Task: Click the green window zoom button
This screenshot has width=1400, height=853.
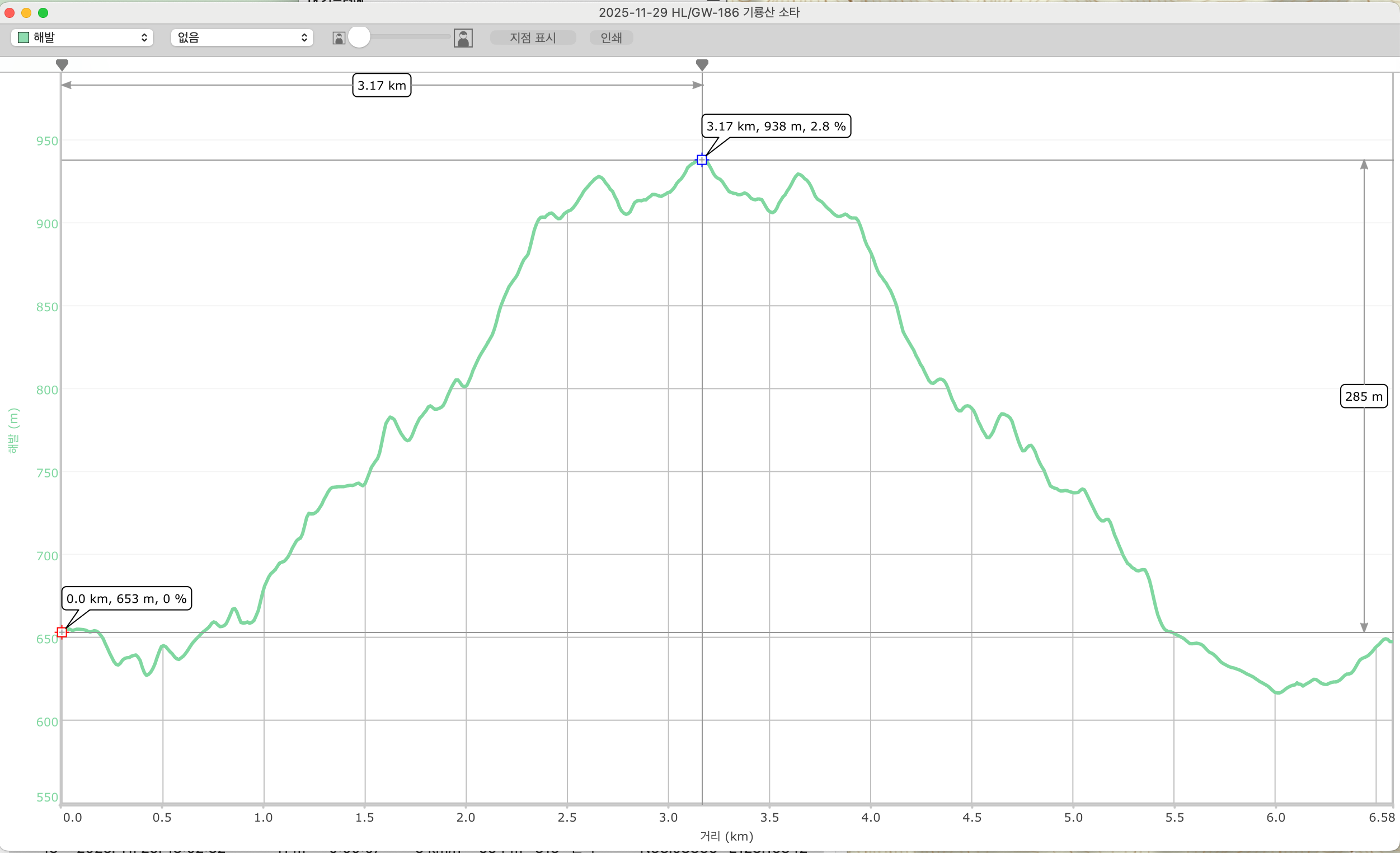Action: 43,12
